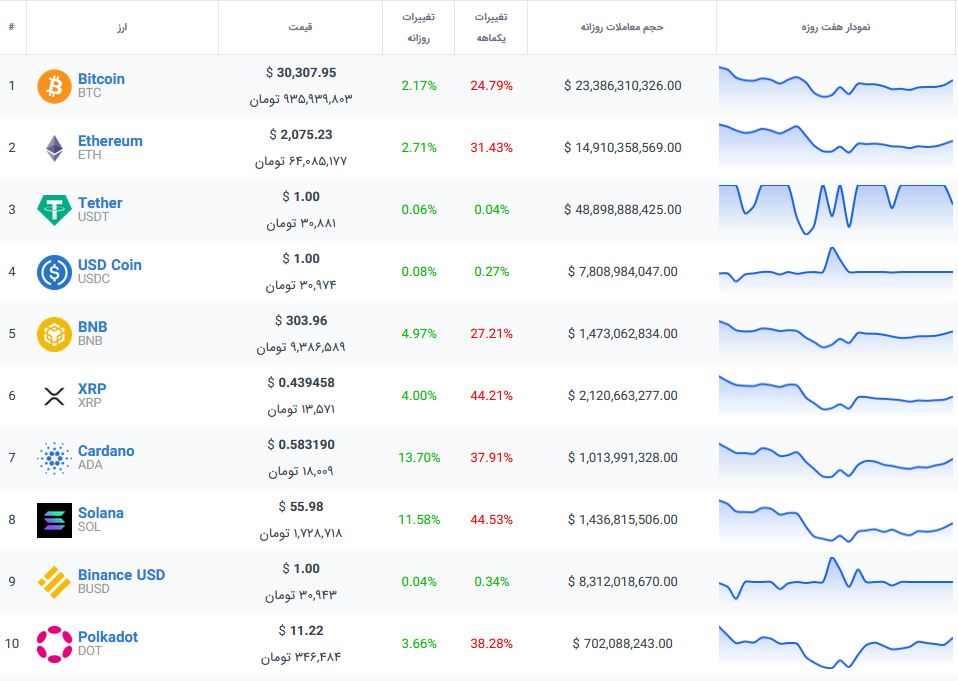
Task: Click the Cardano dotted logo icon
Action: tap(54, 458)
